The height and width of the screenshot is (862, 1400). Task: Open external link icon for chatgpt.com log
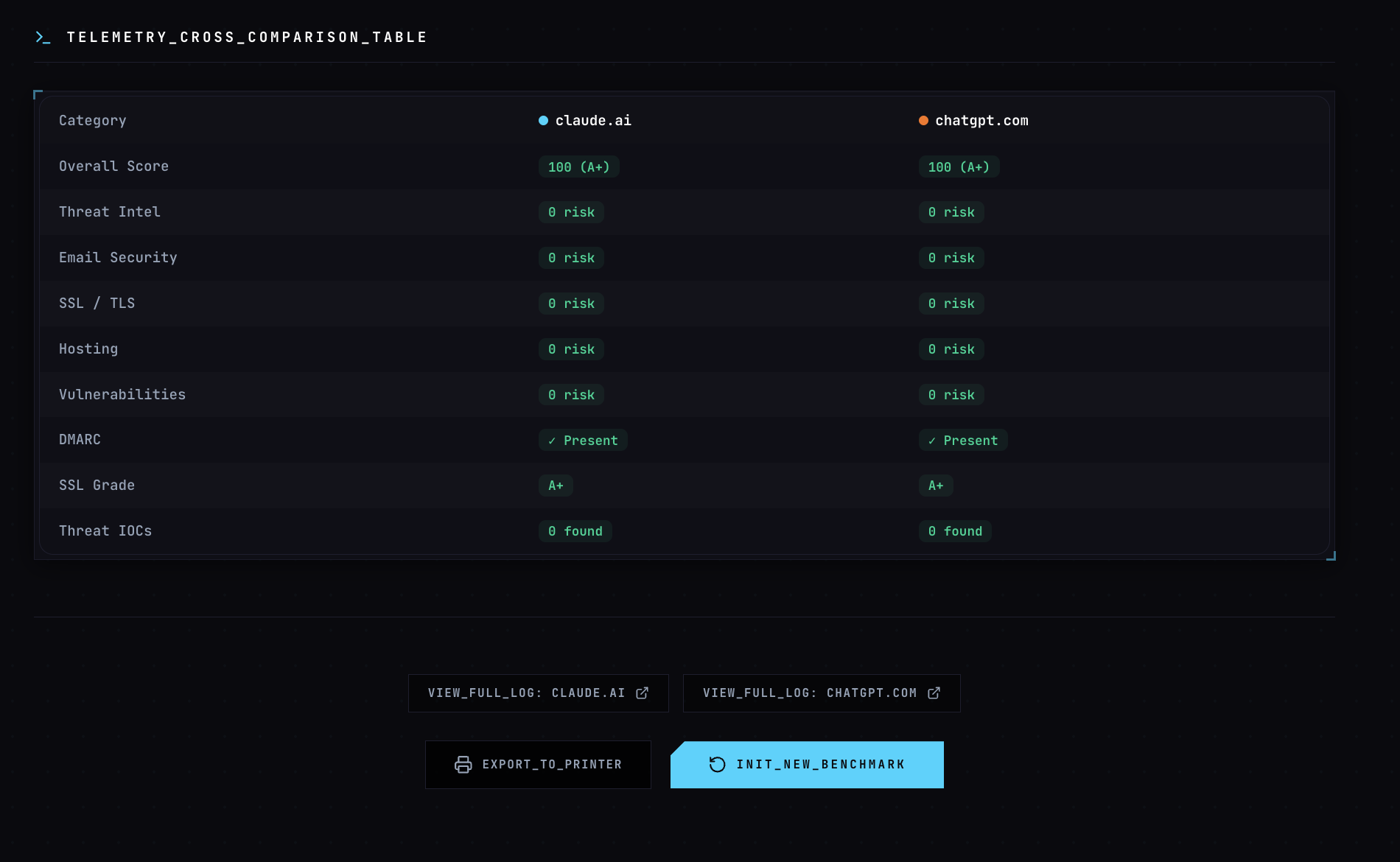(x=934, y=693)
